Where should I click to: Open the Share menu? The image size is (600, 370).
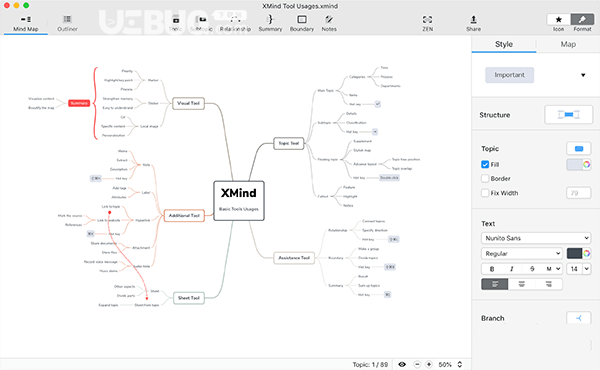tap(473, 23)
